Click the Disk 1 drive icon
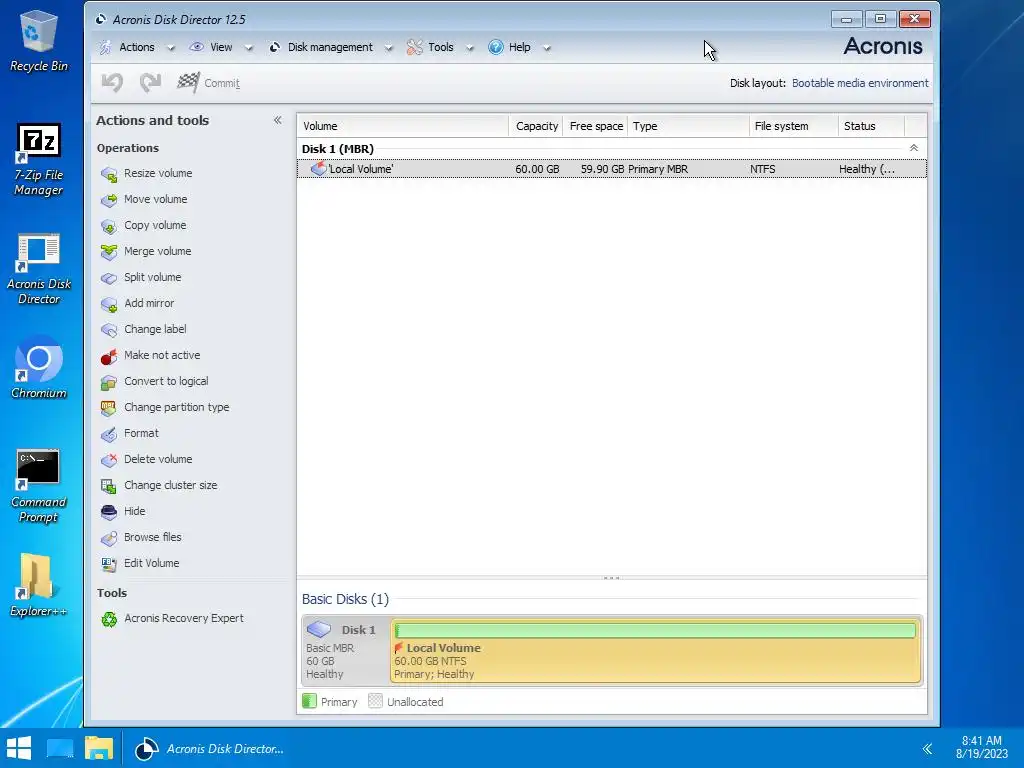1024x768 pixels. (x=319, y=629)
